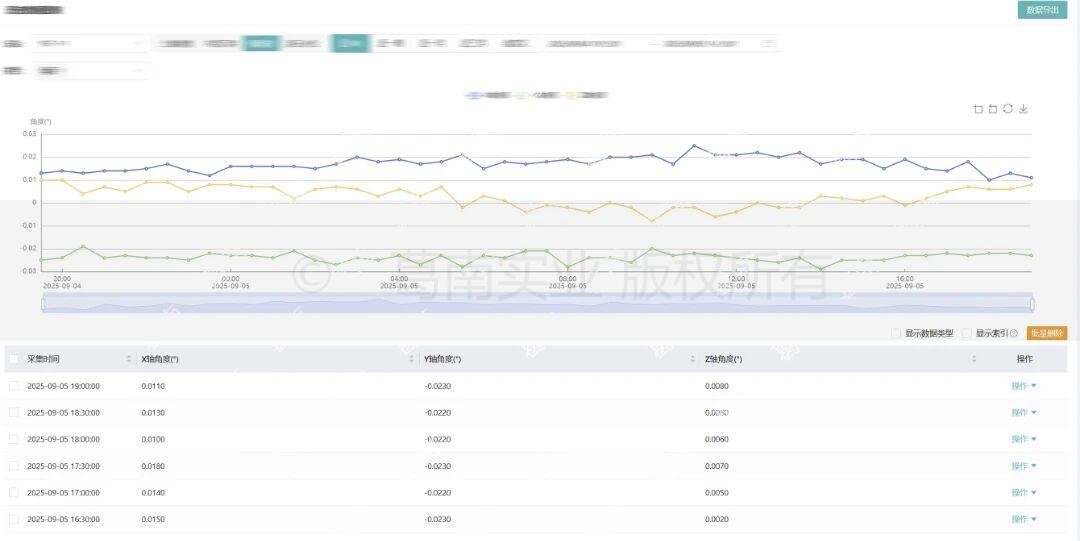This screenshot has width=1080, height=541.
Task: Click the chart restore refresh icon
Action: 1008,109
